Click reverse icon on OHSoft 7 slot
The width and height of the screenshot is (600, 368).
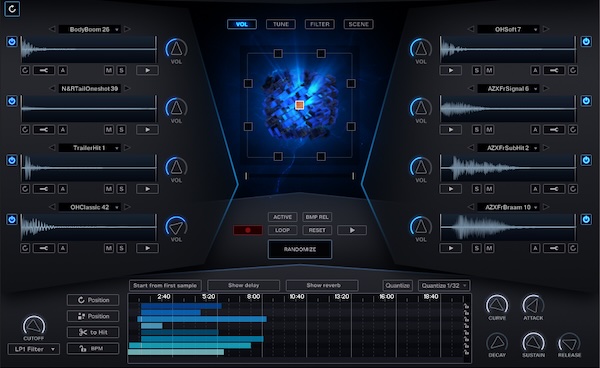(x=573, y=70)
